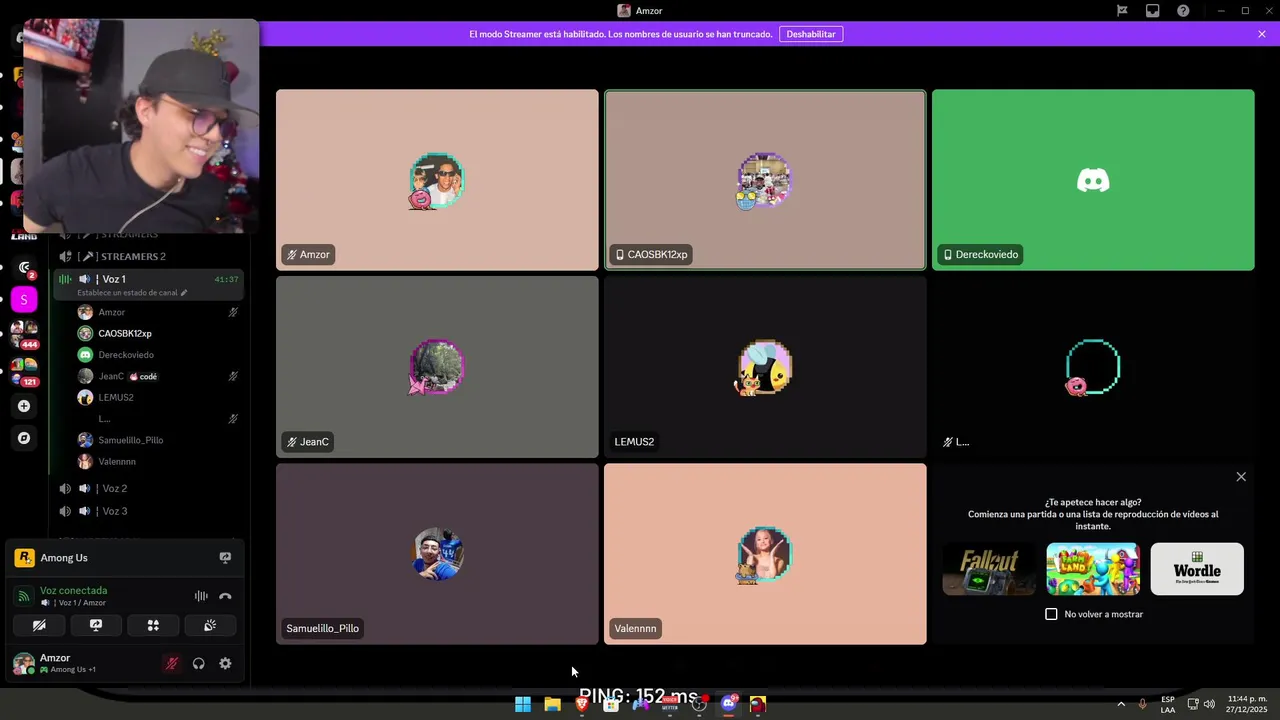Select Amzor's video tile
The width and height of the screenshot is (1280, 720).
(437, 180)
